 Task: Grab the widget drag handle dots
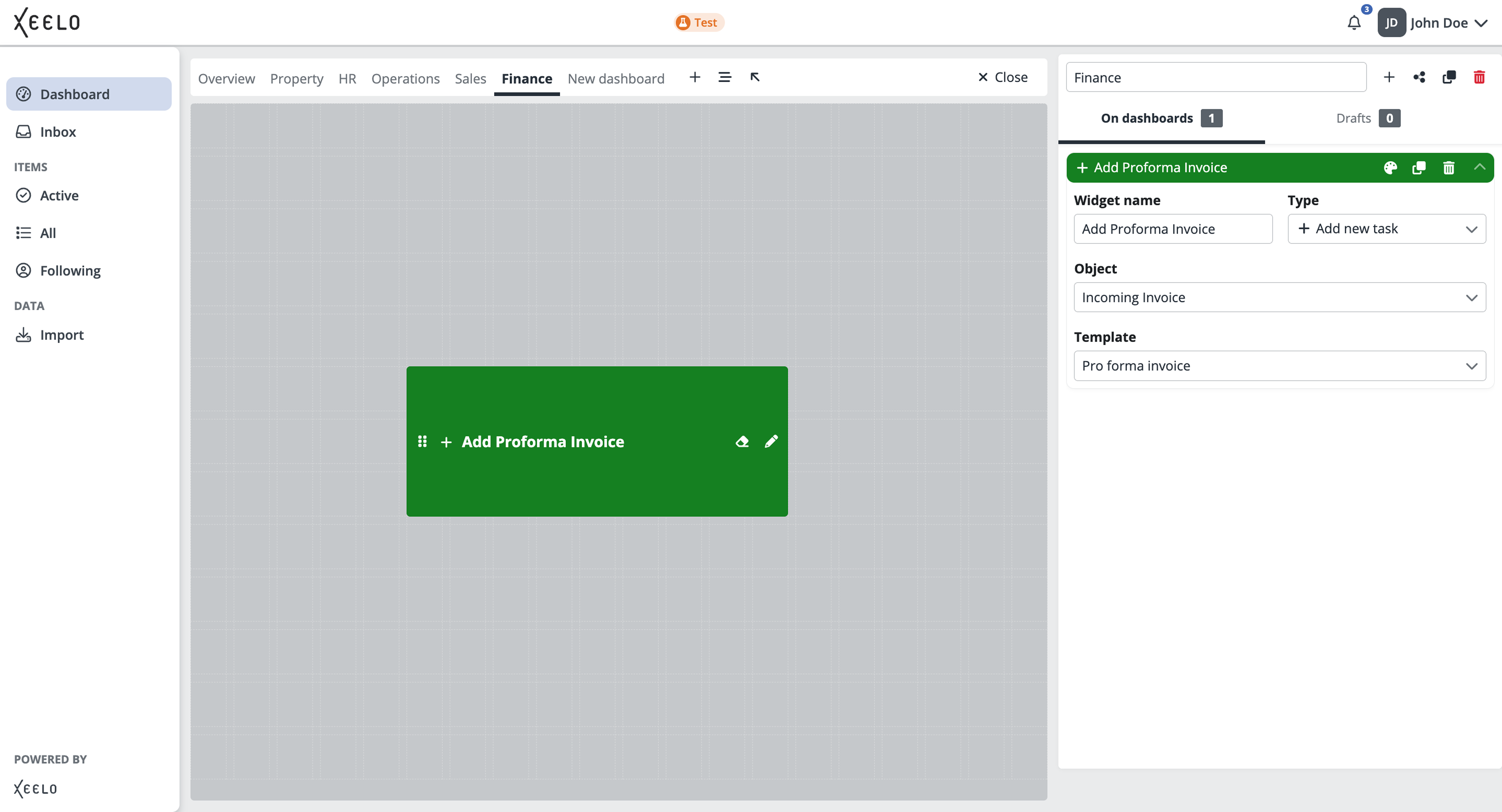[x=422, y=441]
